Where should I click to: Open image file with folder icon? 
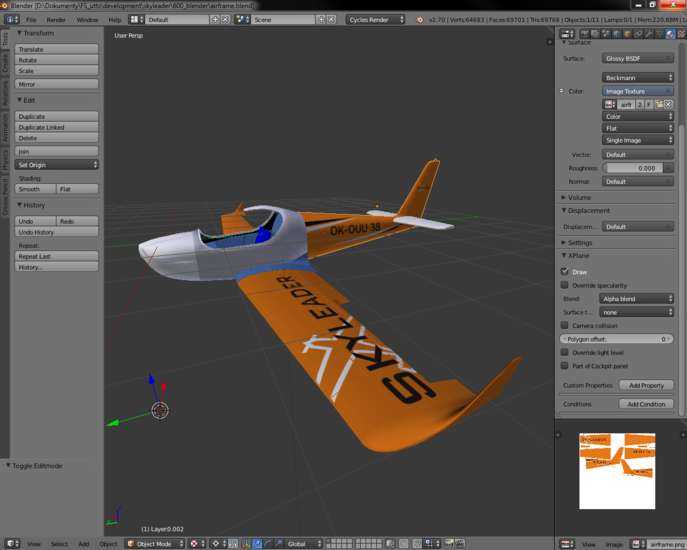pyautogui.click(x=659, y=104)
